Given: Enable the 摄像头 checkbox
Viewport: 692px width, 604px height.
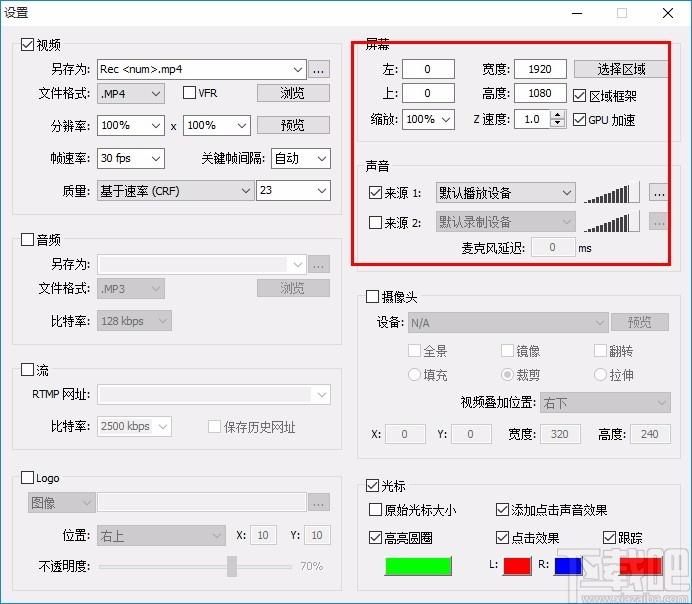Looking at the screenshot, I should [372, 296].
